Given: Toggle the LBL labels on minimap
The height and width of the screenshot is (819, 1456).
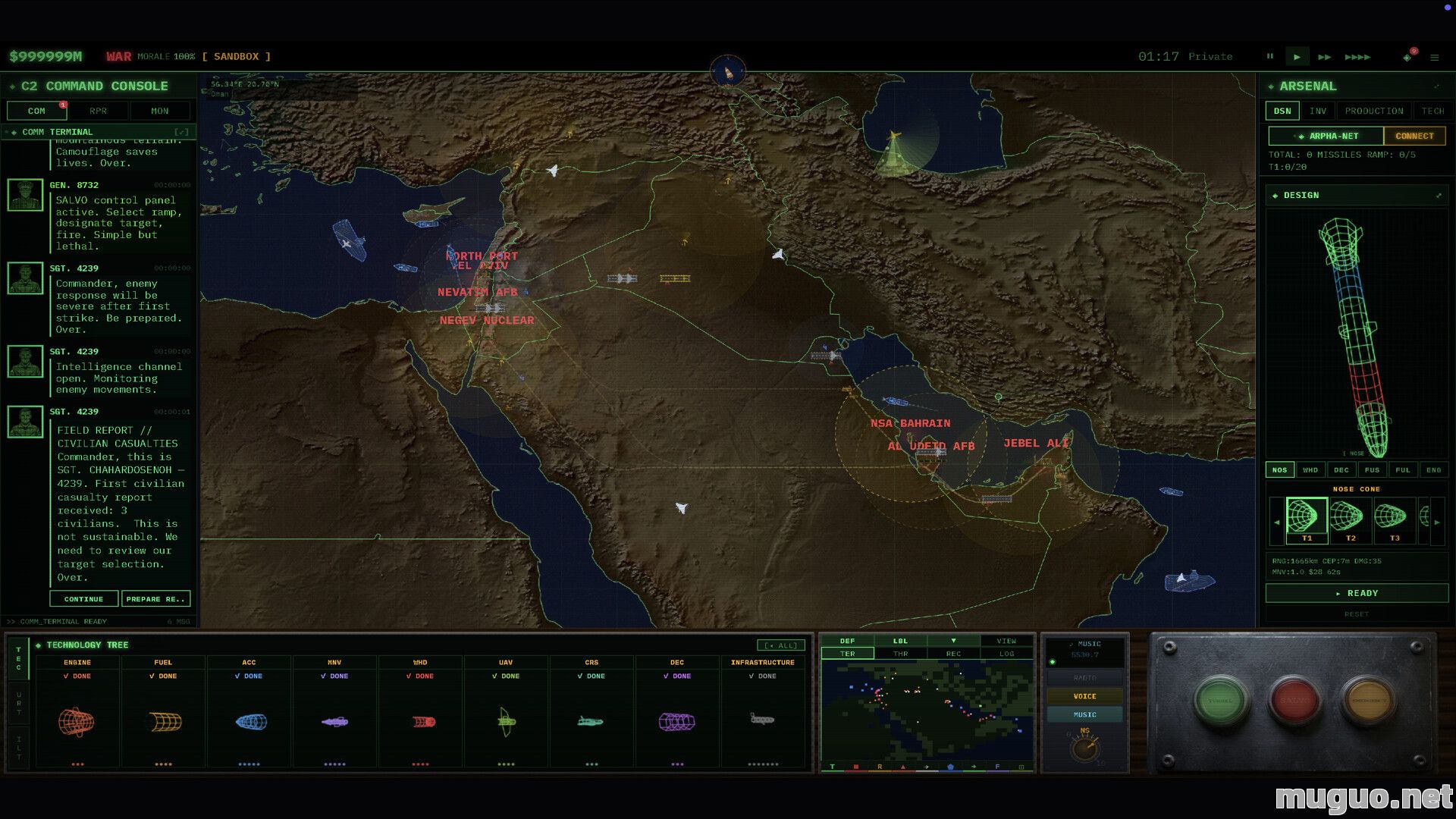Looking at the screenshot, I should coord(900,641).
